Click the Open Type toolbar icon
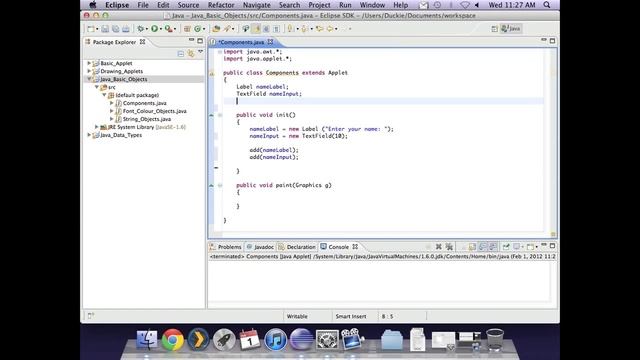The width and height of the screenshot is (640, 360). coord(216,29)
